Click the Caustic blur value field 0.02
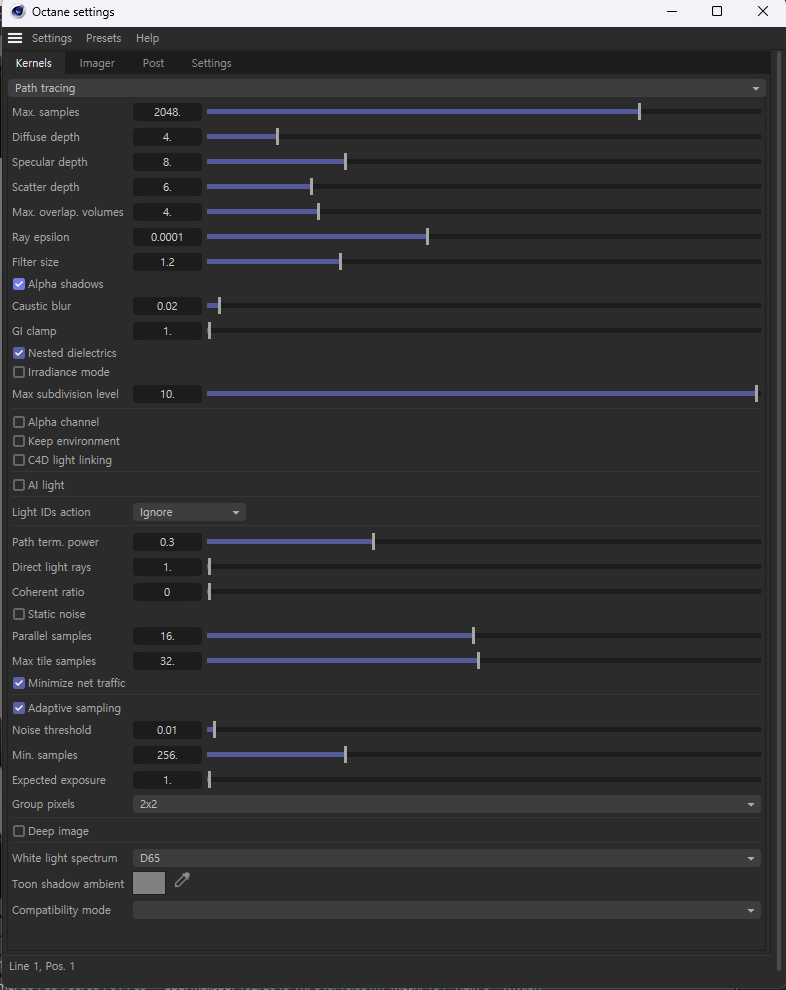The image size is (786, 990). (x=167, y=306)
